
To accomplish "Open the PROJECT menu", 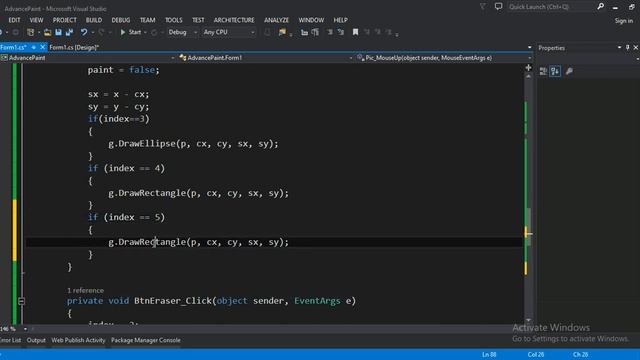I will [x=64, y=20].
